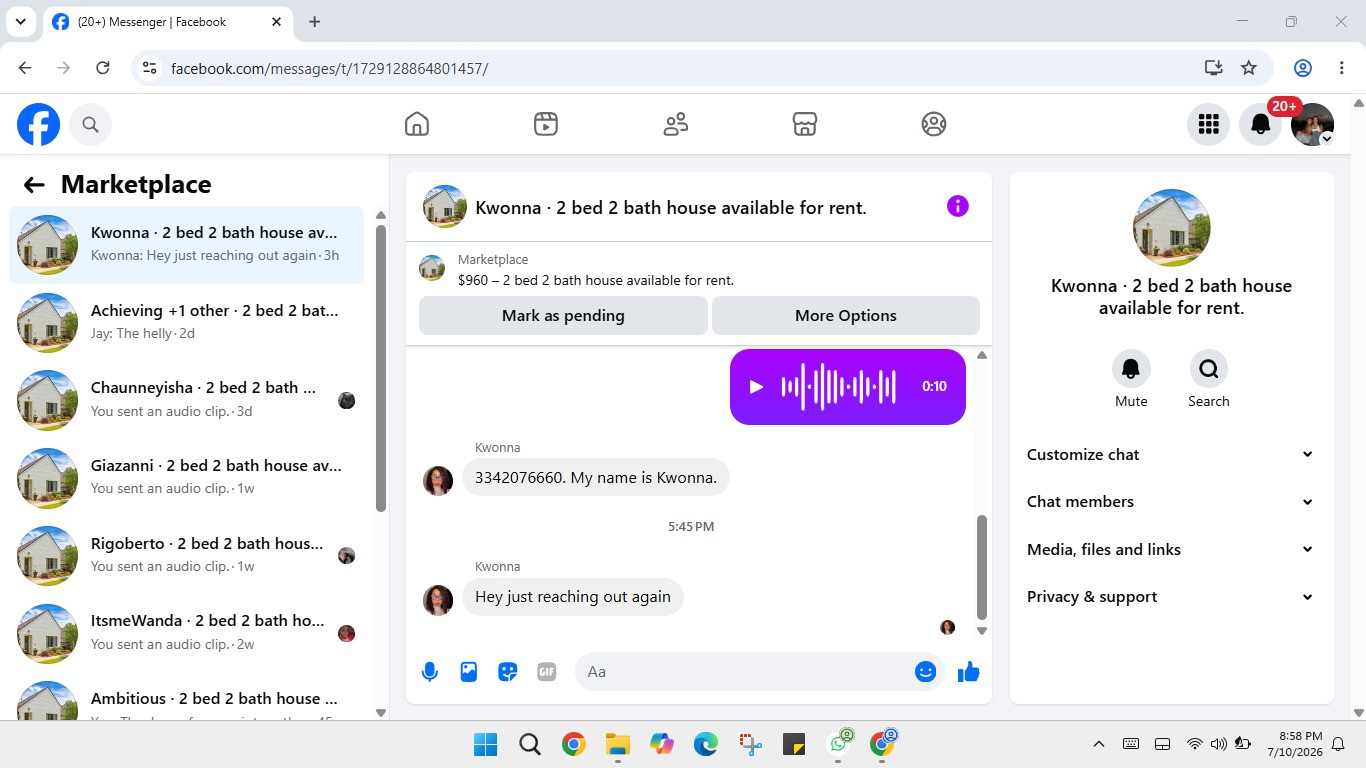Screen dimensions: 1366x768
Task: Open the Achieving +1 other conversation
Action: (186, 322)
